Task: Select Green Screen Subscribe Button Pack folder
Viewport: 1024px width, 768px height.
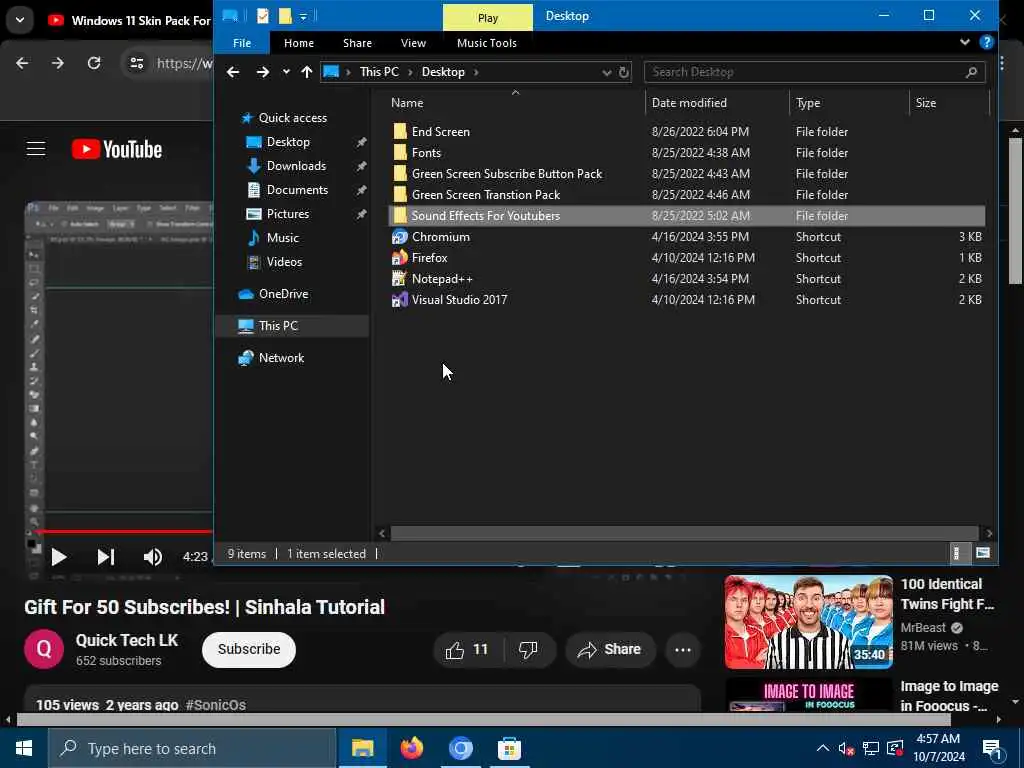Action: tap(507, 174)
